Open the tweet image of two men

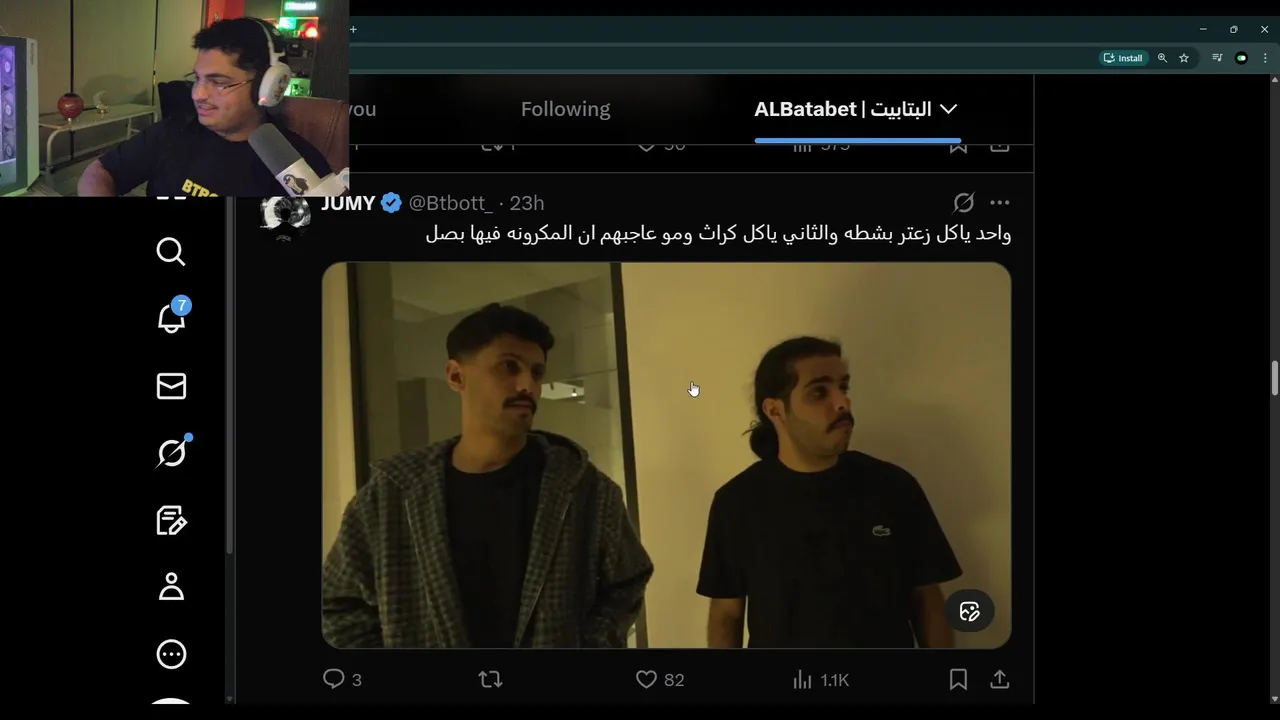[666, 455]
